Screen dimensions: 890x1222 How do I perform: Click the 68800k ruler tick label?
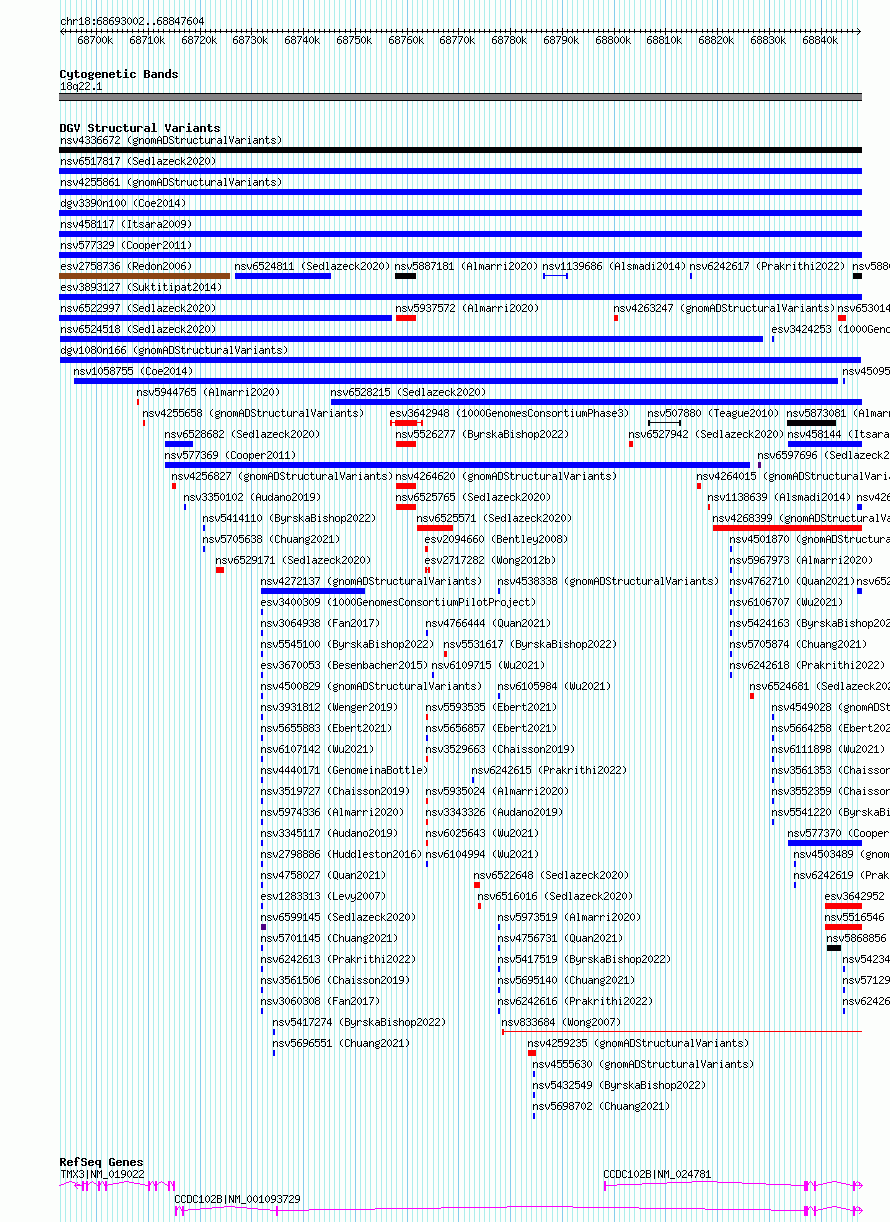click(613, 41)
